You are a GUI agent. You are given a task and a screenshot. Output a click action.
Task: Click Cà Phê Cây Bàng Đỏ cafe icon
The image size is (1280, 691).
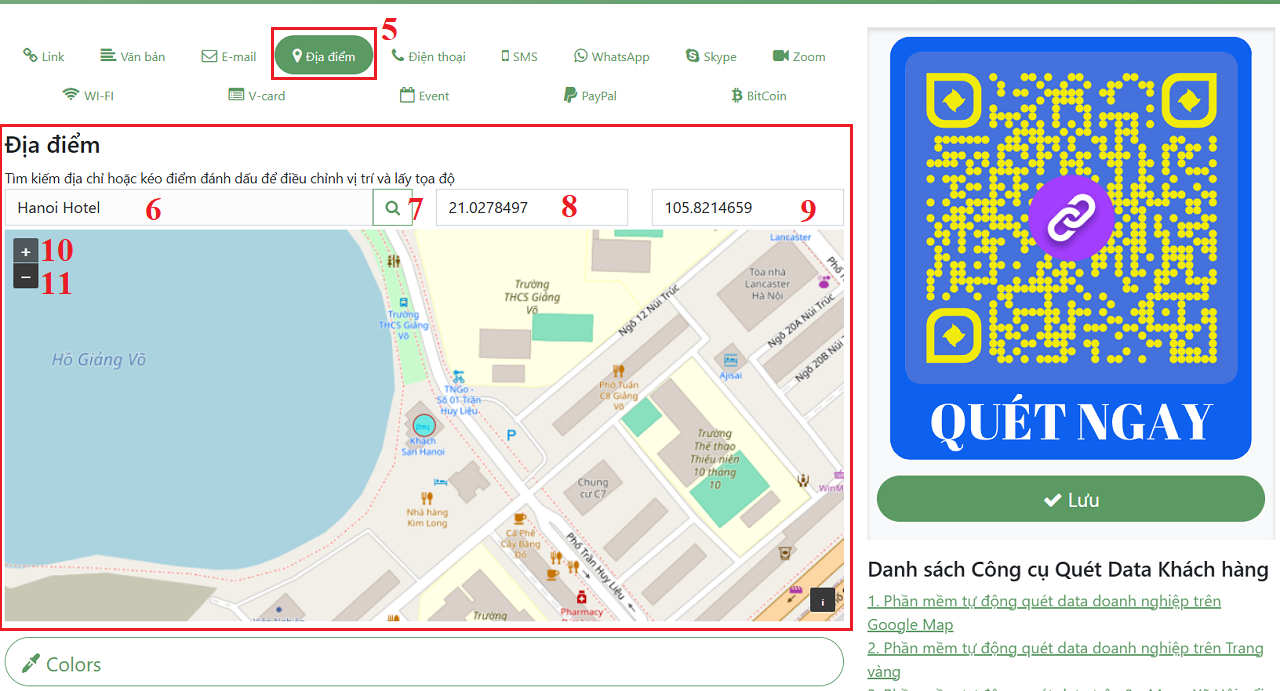(x=519, y=518)
